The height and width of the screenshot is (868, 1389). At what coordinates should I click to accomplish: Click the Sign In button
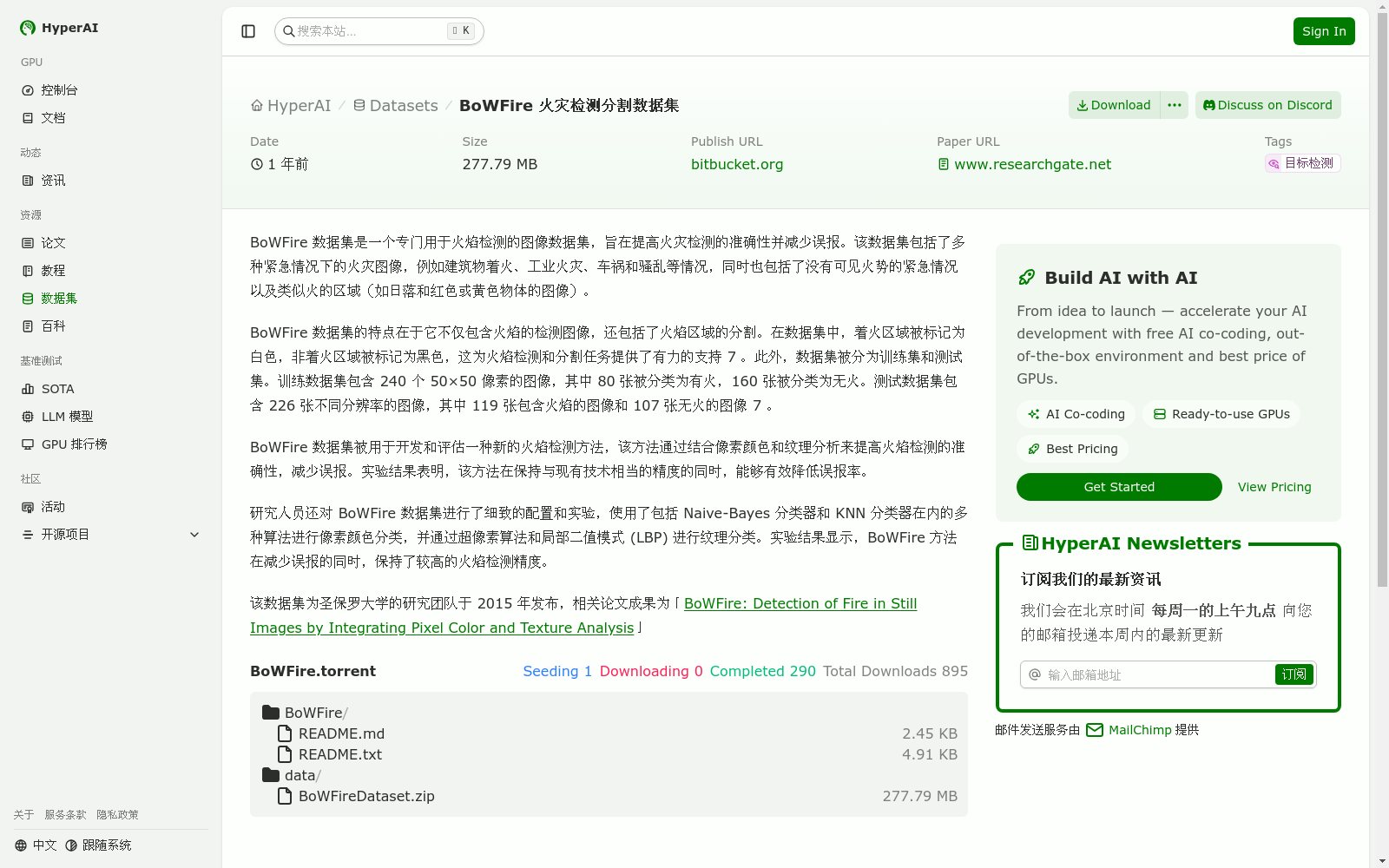tap(1324, 31)
